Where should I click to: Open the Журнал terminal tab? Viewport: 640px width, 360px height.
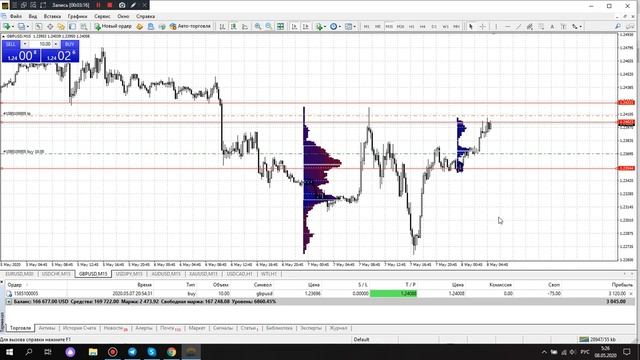(x=338, y=328)
